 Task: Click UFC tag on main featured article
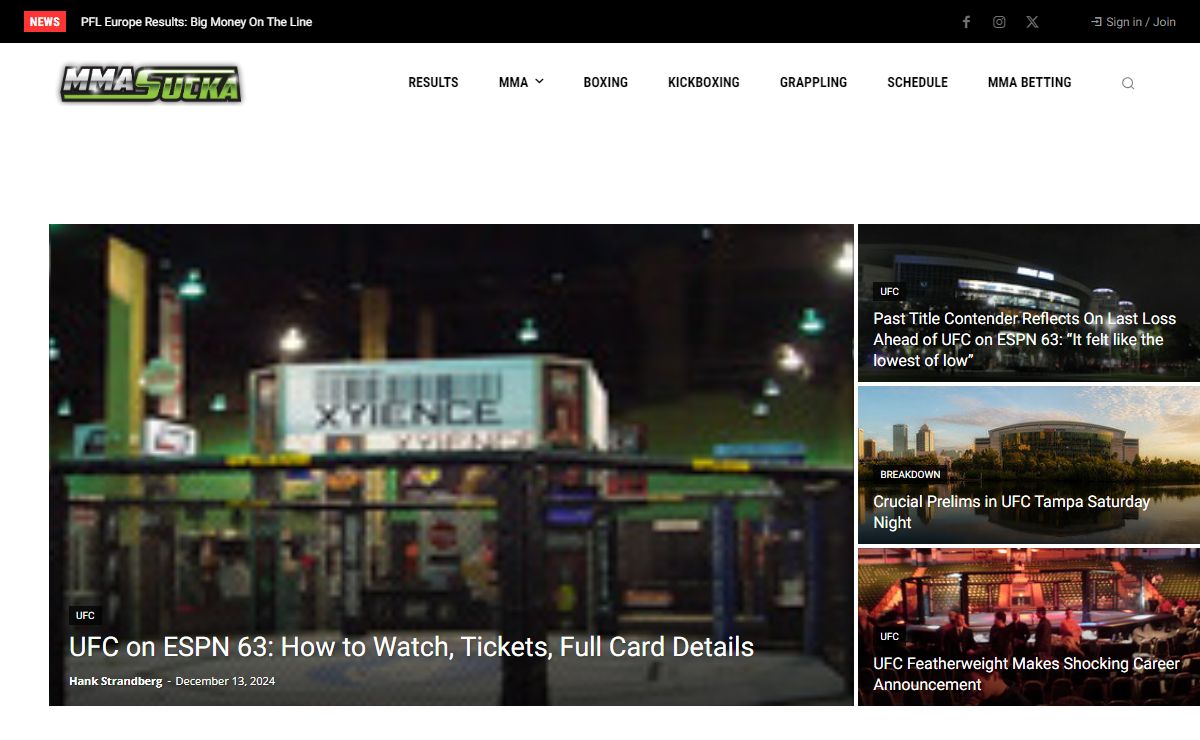[x=85, y=616]
